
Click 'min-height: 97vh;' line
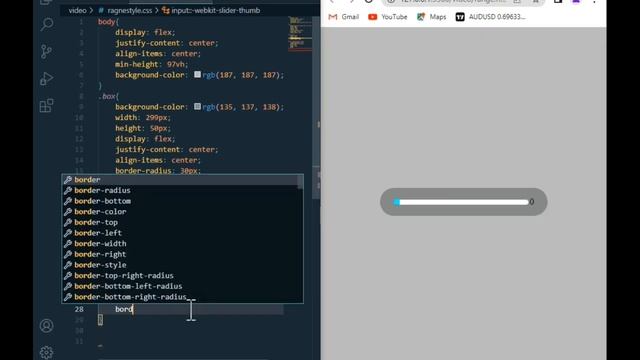(152, 64)
